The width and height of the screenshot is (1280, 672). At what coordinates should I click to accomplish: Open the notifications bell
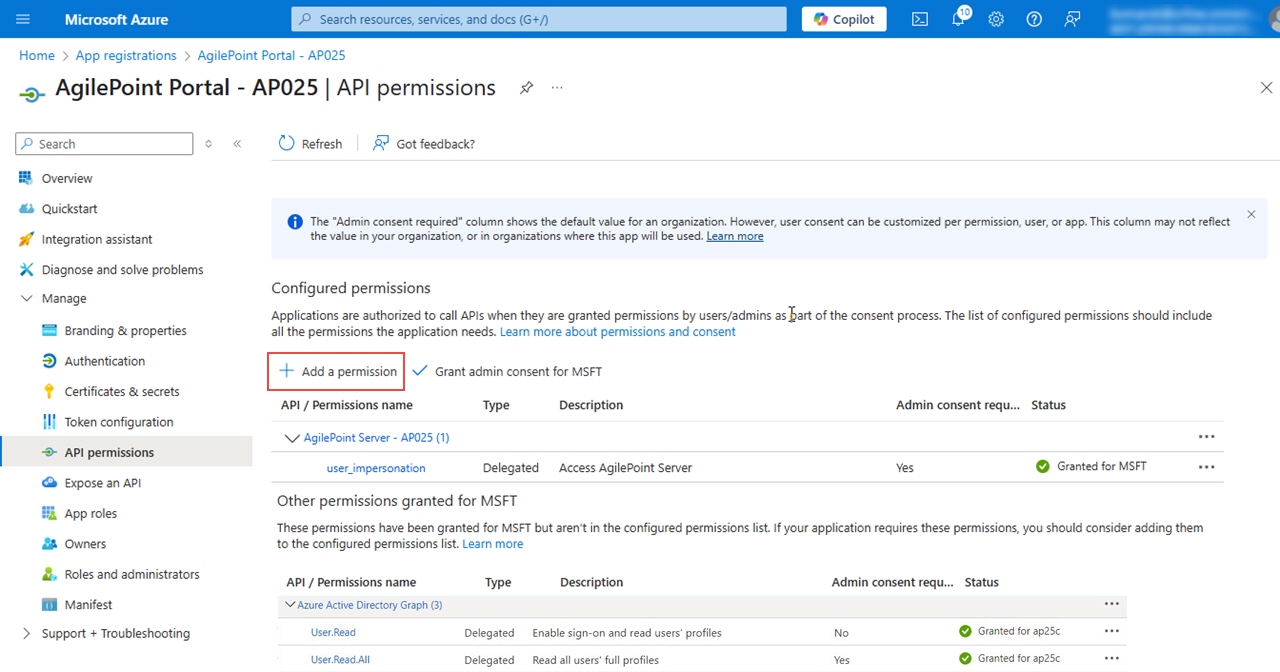pos(958,19)
